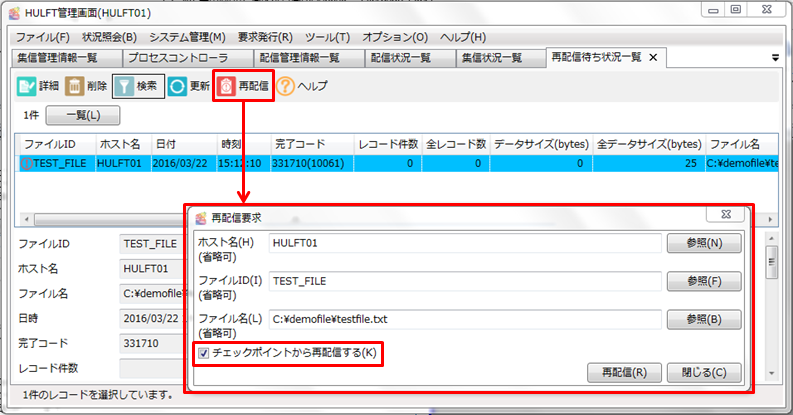This screenshot has width=793, height=415.
Task: Click the list's horizontal scrollbar left arrow
Action: (26, 219)
